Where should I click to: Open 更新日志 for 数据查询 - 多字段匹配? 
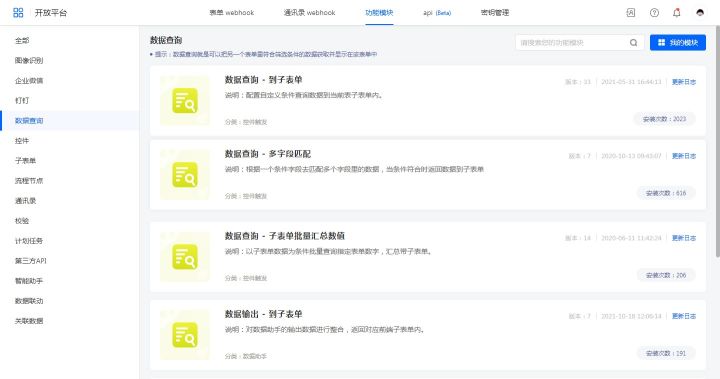click(684, 156)
